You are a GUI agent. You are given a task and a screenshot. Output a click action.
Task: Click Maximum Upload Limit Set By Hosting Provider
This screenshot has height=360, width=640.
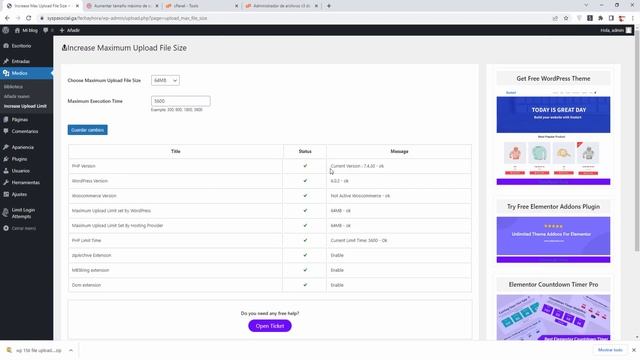coord(118,225)
